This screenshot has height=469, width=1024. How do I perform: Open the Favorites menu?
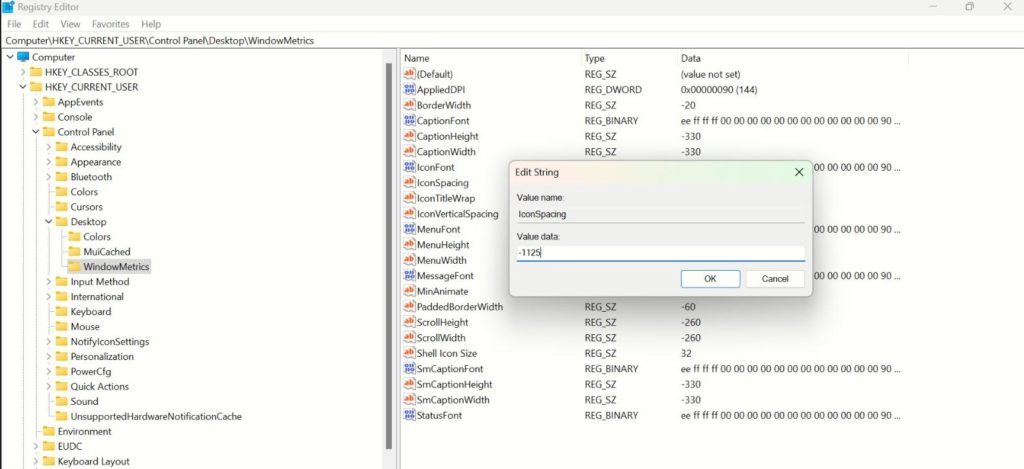click(110, 23)
